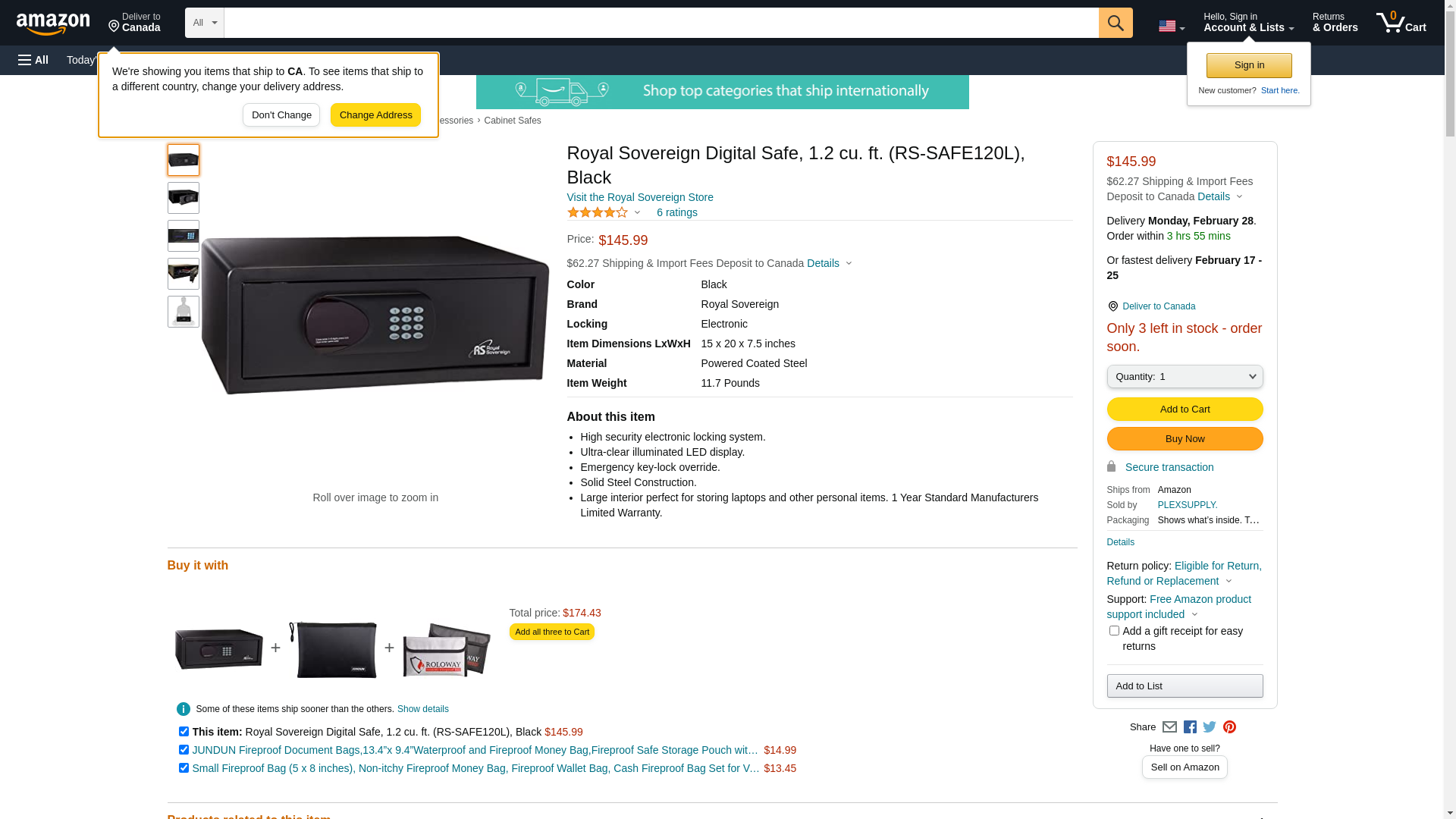Uncheck Small Fireproof Bag item
The image size is (1456, 819).
pyautogui.click(x=184, y=768)
